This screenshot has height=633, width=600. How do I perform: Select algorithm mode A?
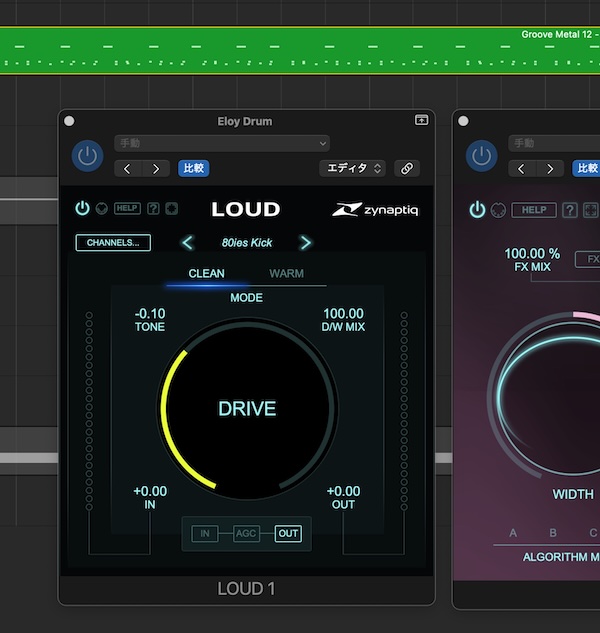click(x=513, y=533)
